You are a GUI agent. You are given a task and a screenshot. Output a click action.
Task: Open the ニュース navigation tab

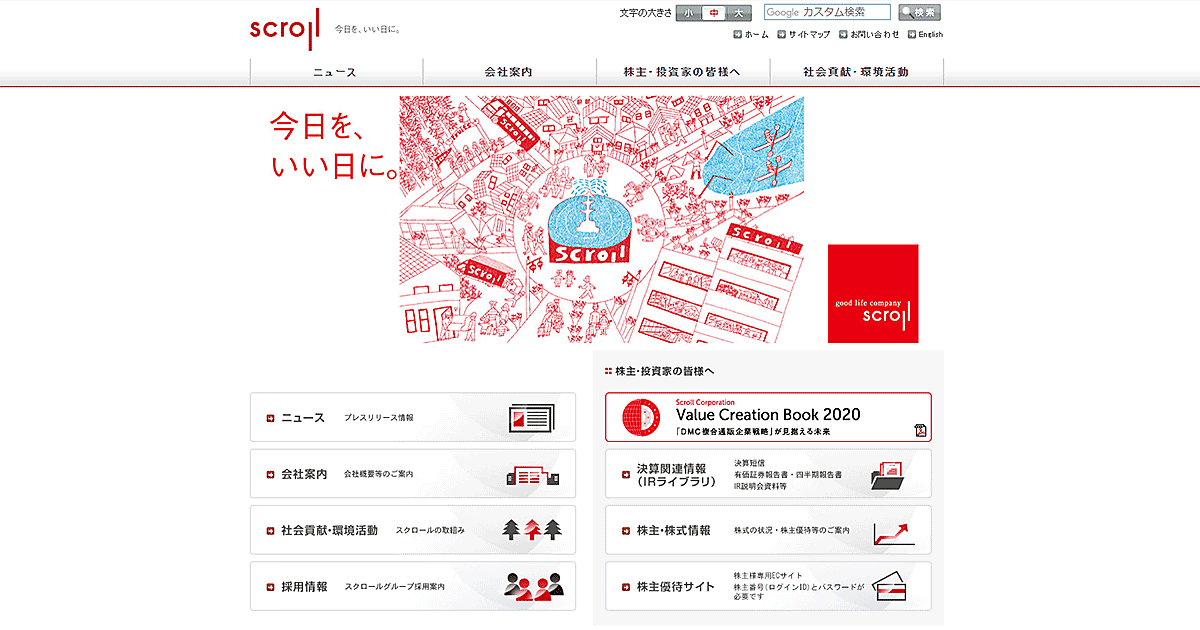point(336,72)
